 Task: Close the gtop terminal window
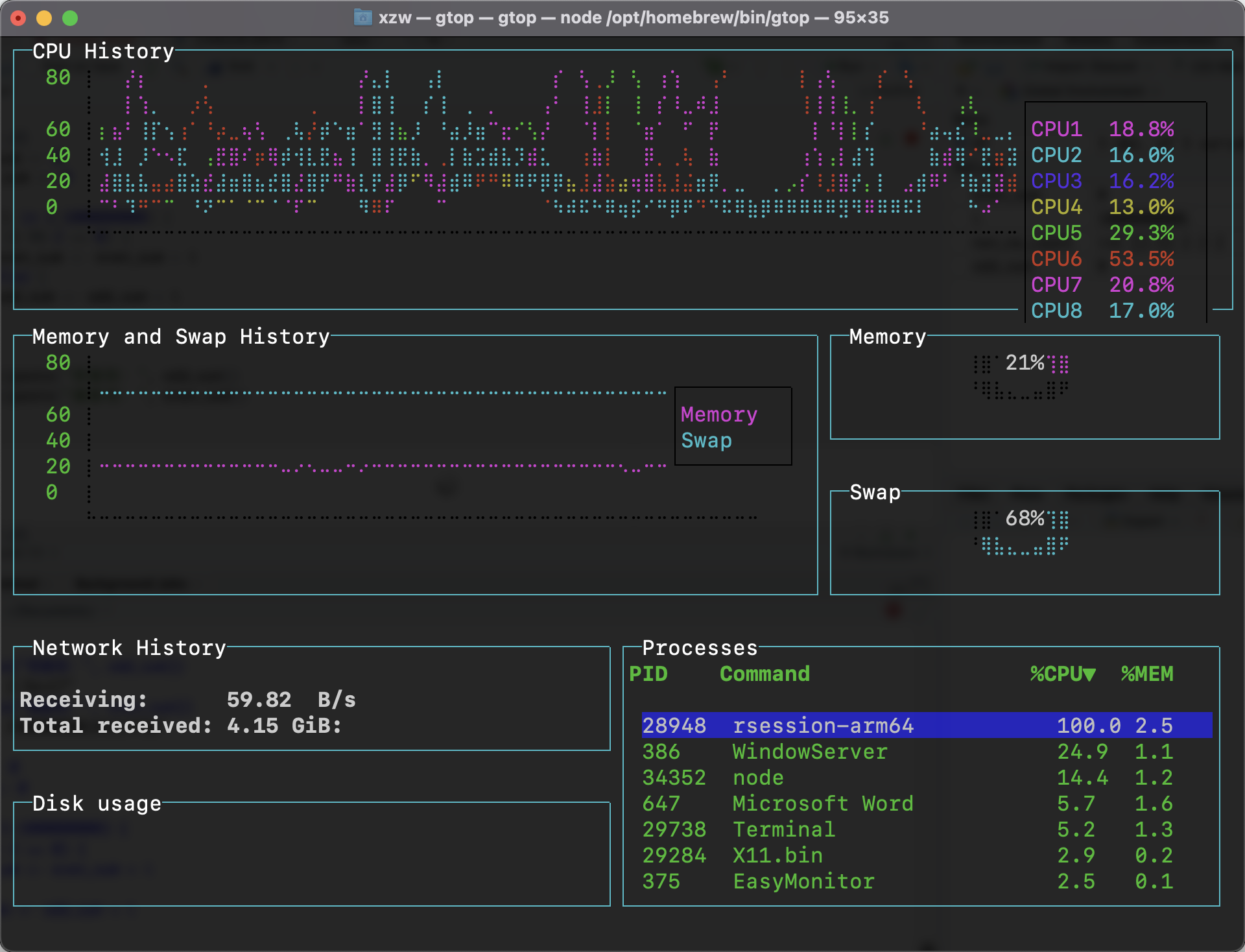[18, 18]
